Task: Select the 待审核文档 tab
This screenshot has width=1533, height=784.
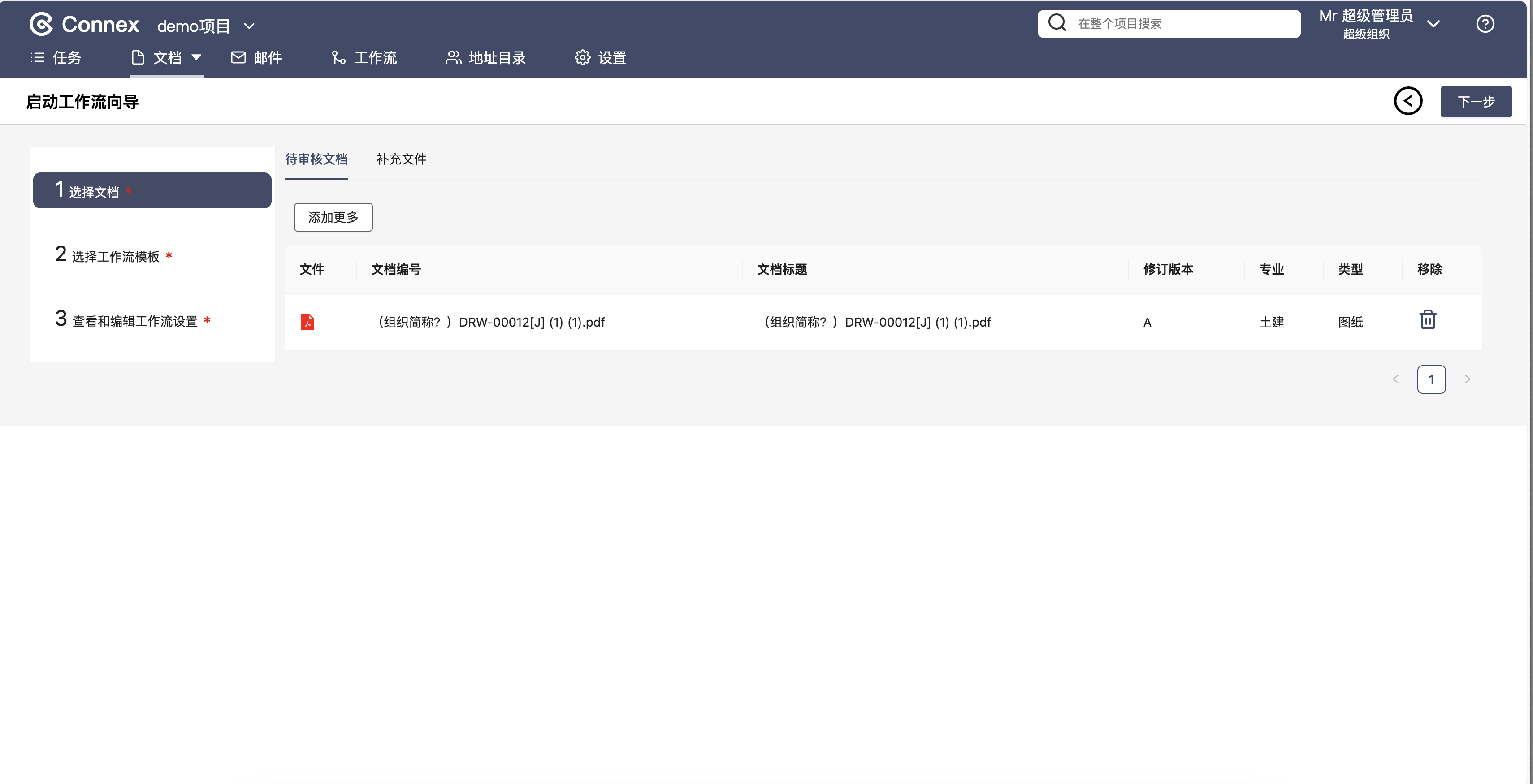Action: pos(316,159)
